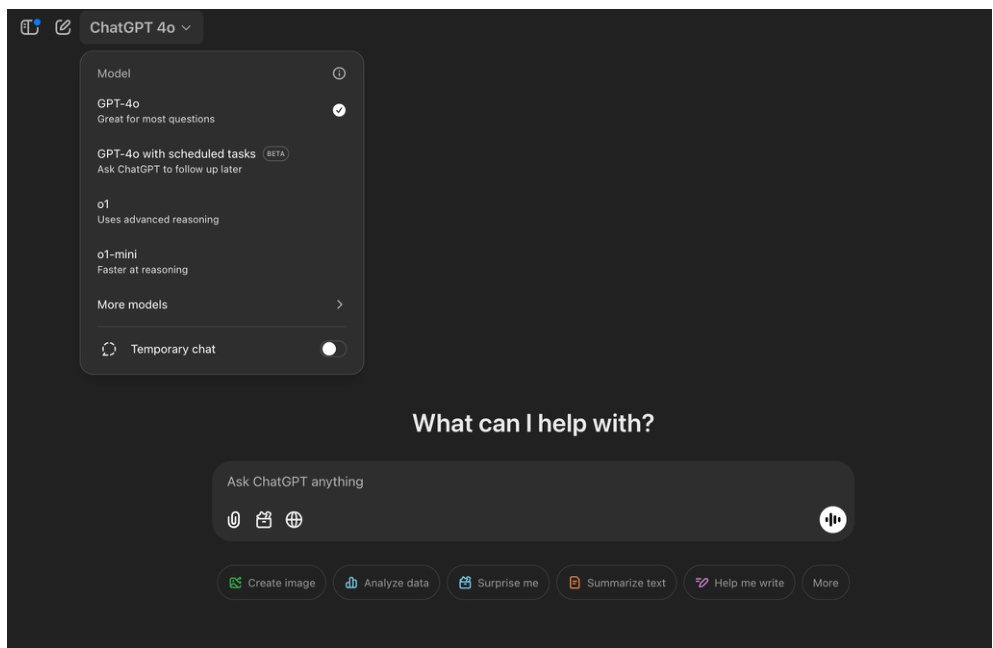
Task: Choose GPT-4o with scheduled tasks
Action: click(222, 161)
